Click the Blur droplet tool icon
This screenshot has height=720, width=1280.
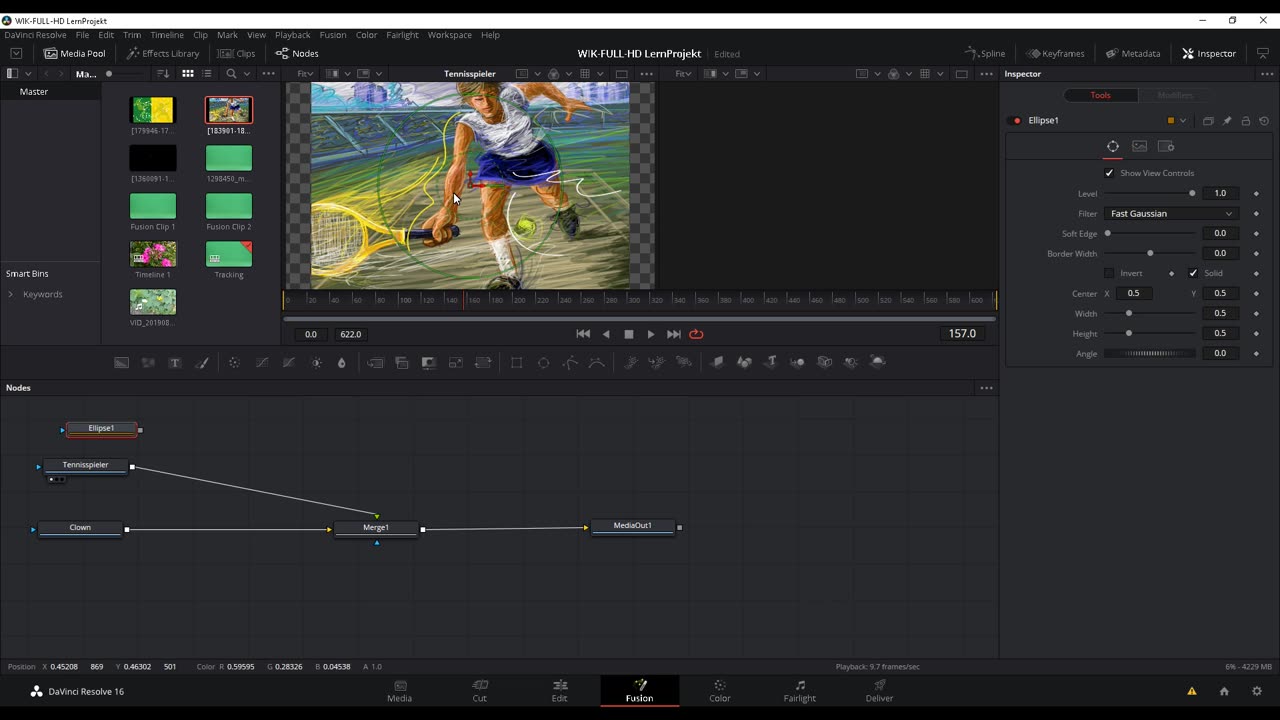(342, 363)
